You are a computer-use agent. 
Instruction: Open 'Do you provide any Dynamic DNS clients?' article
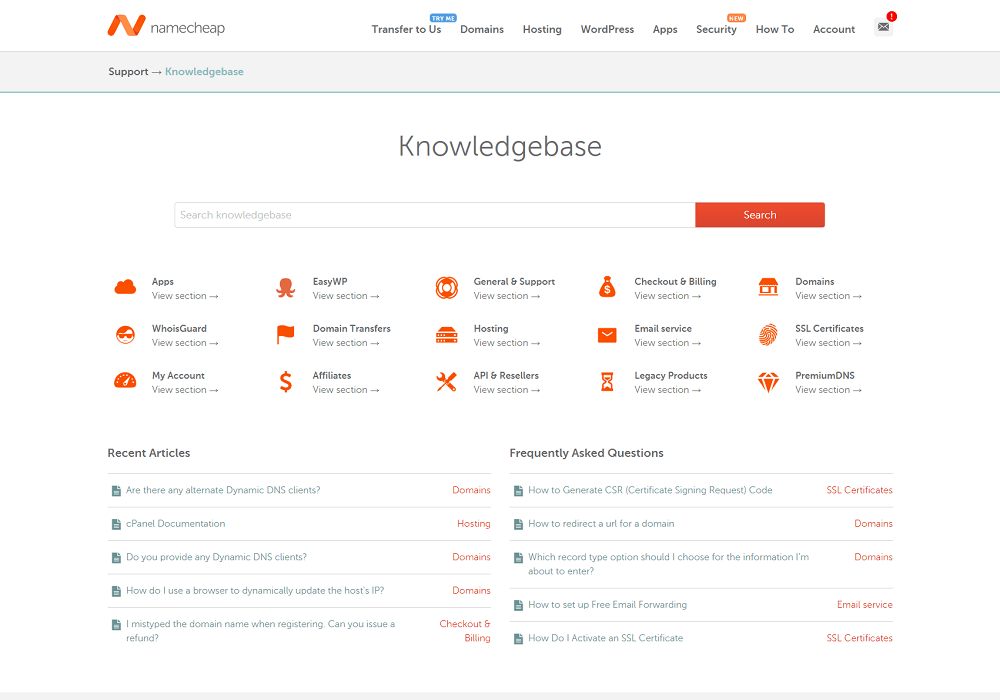coord(216,557)
